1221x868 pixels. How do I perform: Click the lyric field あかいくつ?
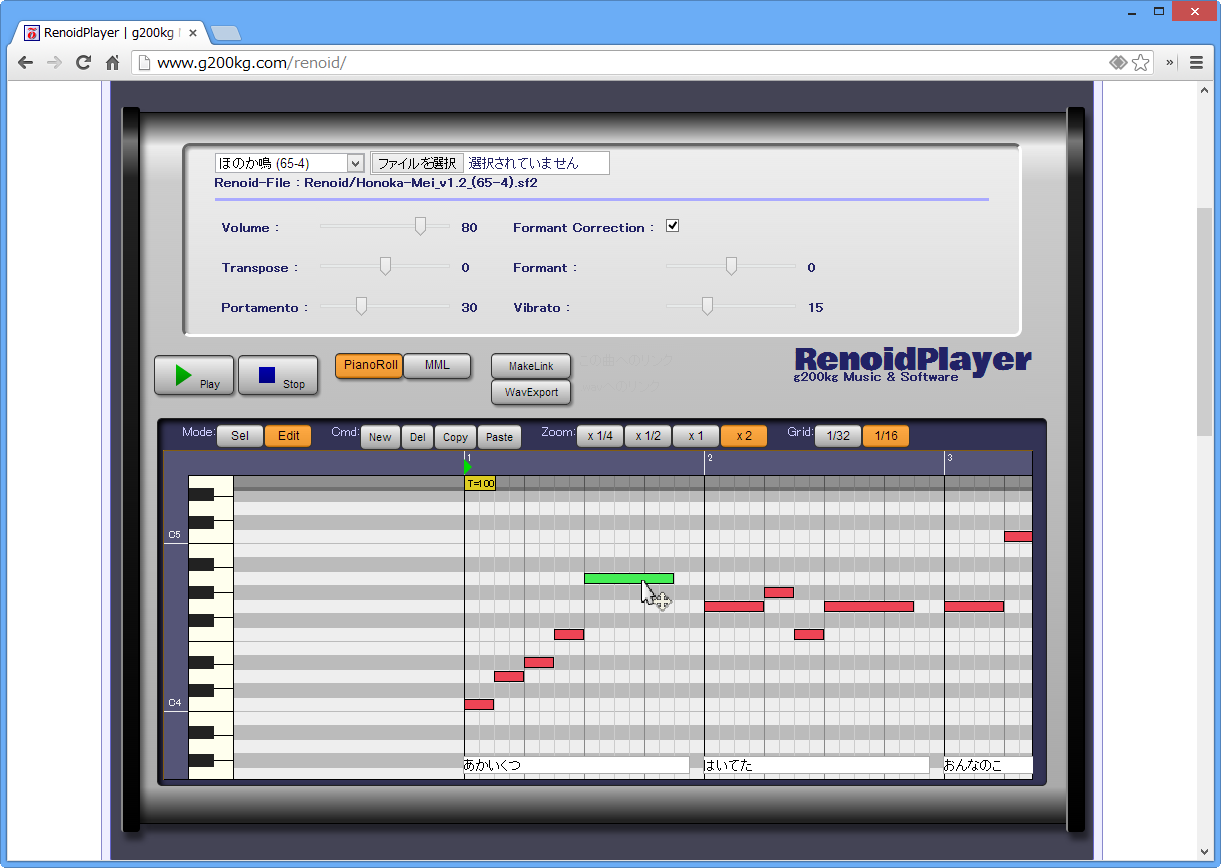pyautogui.click(x=576, y=765)
